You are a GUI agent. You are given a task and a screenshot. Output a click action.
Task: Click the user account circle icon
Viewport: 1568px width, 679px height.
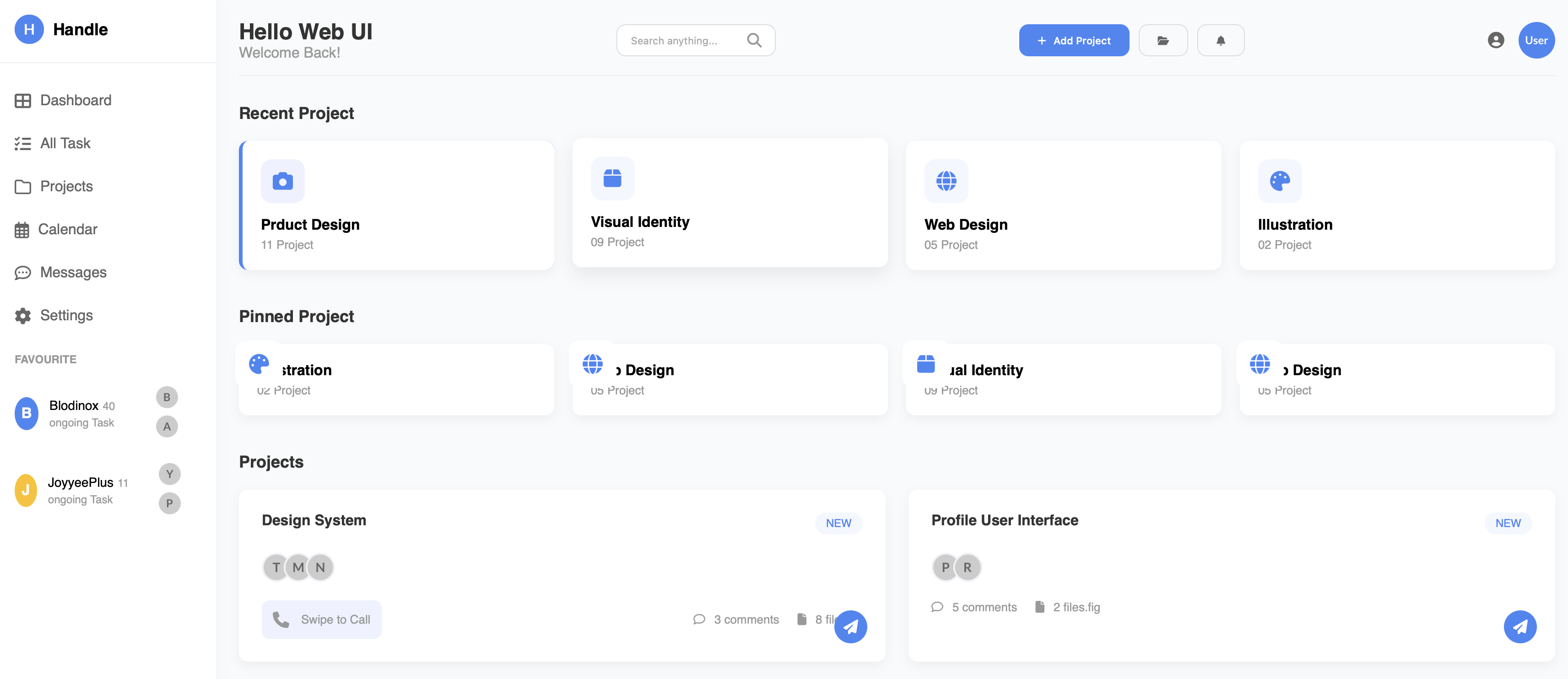click(x=1496, y=40)
